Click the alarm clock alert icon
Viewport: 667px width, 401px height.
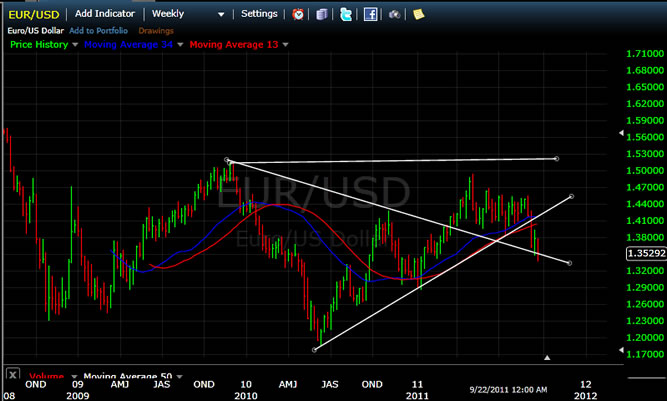298,14
